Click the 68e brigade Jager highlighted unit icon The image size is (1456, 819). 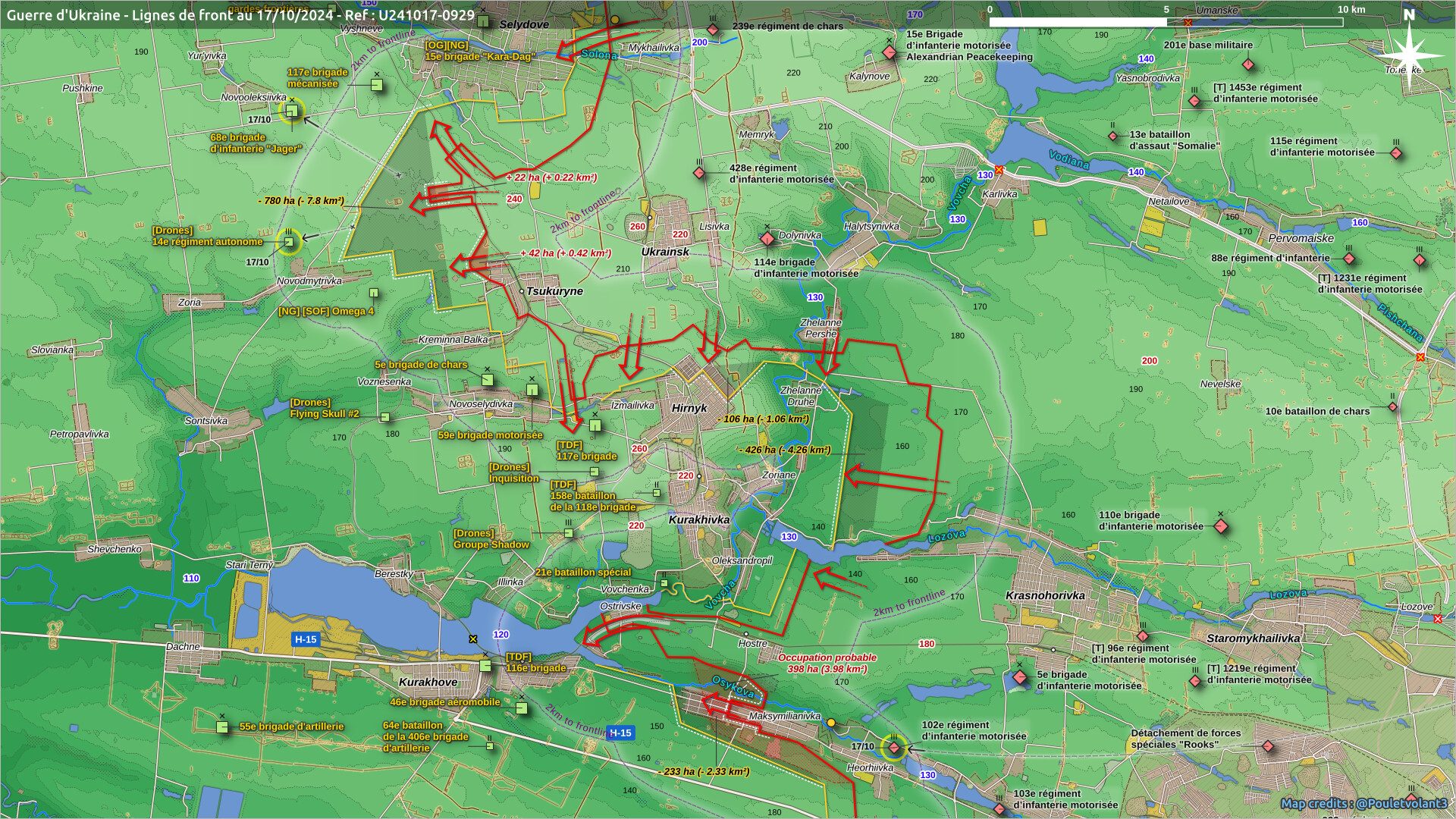tap(291, 111)
